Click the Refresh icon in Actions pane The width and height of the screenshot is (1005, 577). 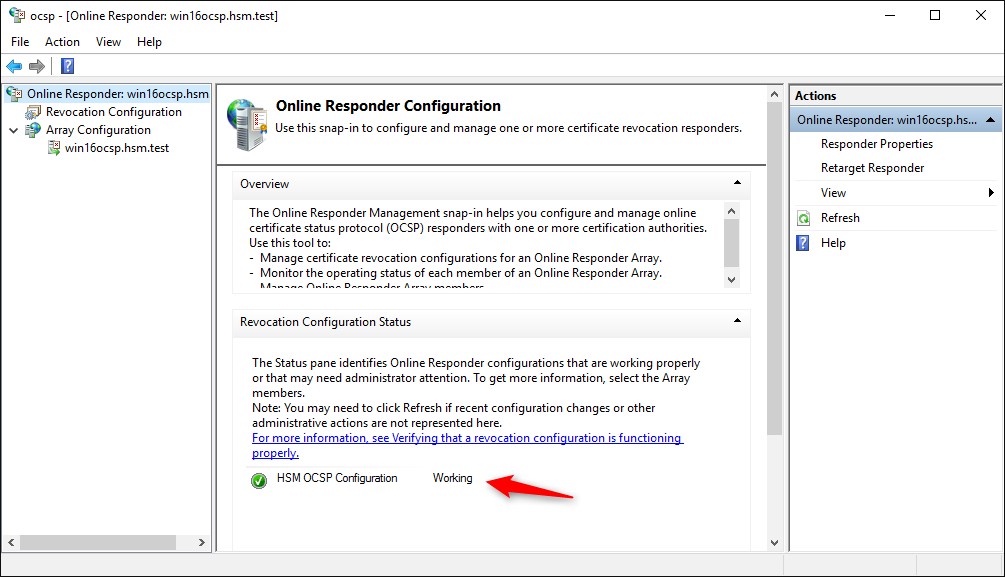click(x=803, y=218)
